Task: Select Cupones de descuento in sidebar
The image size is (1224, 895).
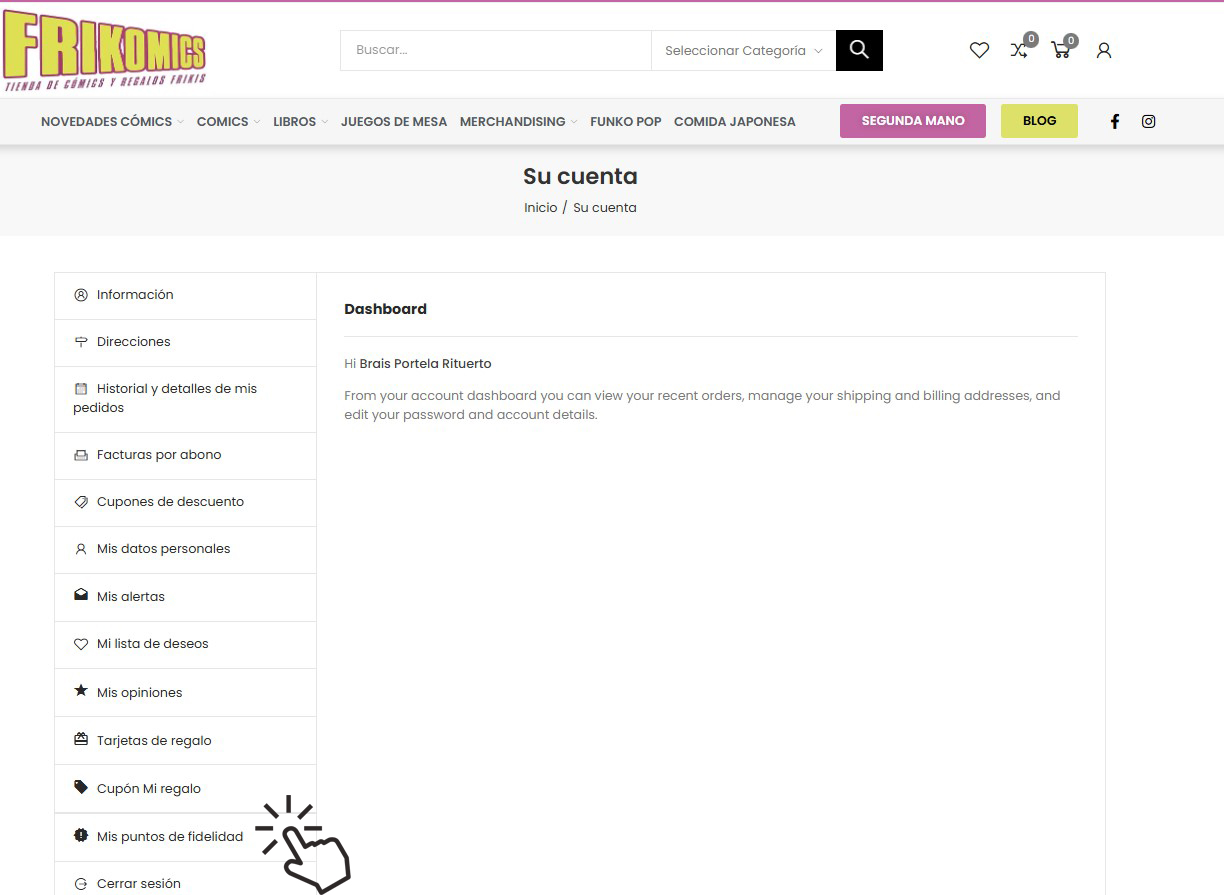Action: click(170, 502)
